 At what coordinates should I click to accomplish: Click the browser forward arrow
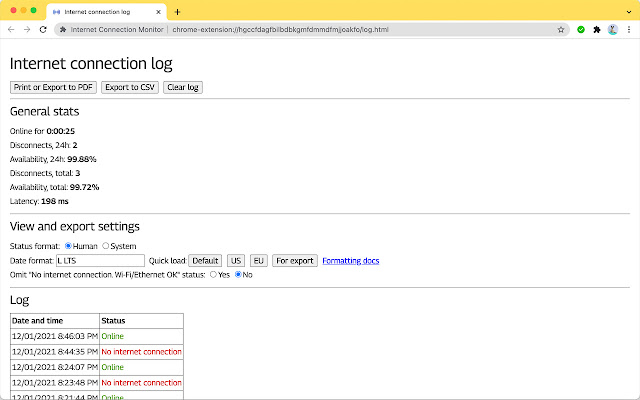point(27,30)
